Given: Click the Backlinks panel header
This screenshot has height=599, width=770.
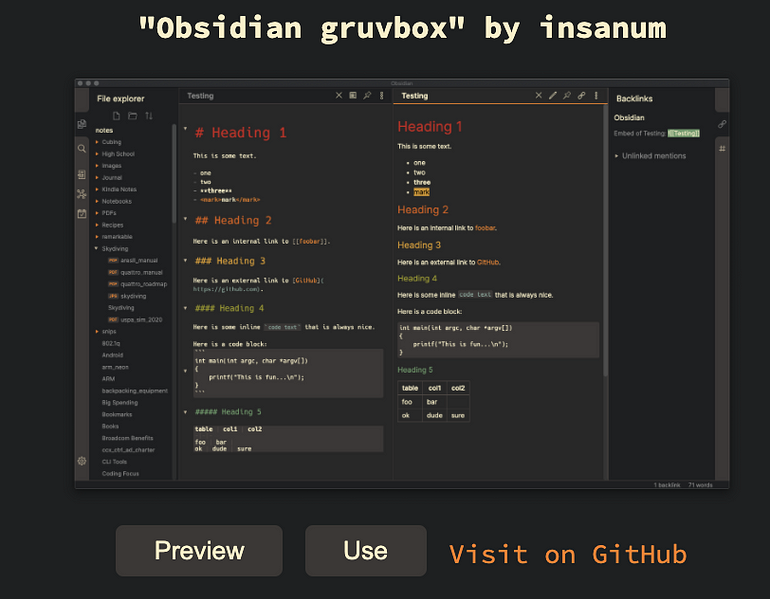Looking at the screenshot, I should click(634, 99).
